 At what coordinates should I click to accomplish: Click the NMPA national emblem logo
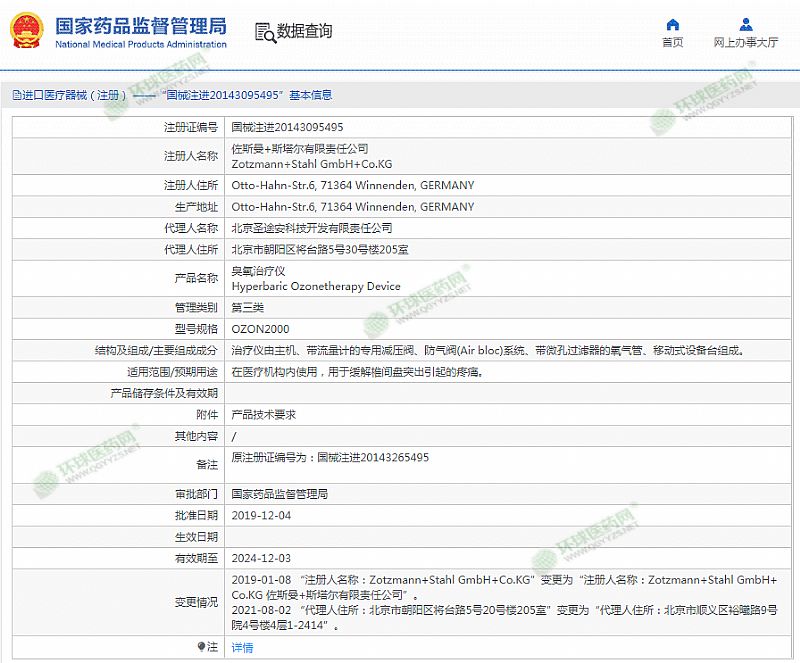point(27,31)
